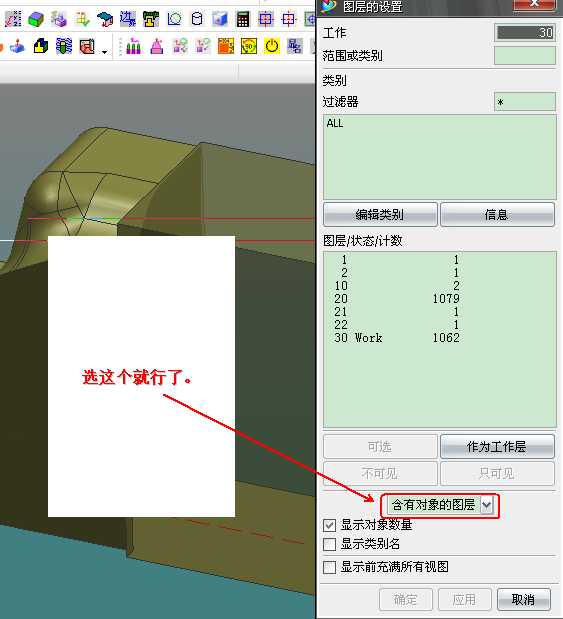Click the faded purple transform icon beside orange square
563x619 pixels.
point(203,47)
